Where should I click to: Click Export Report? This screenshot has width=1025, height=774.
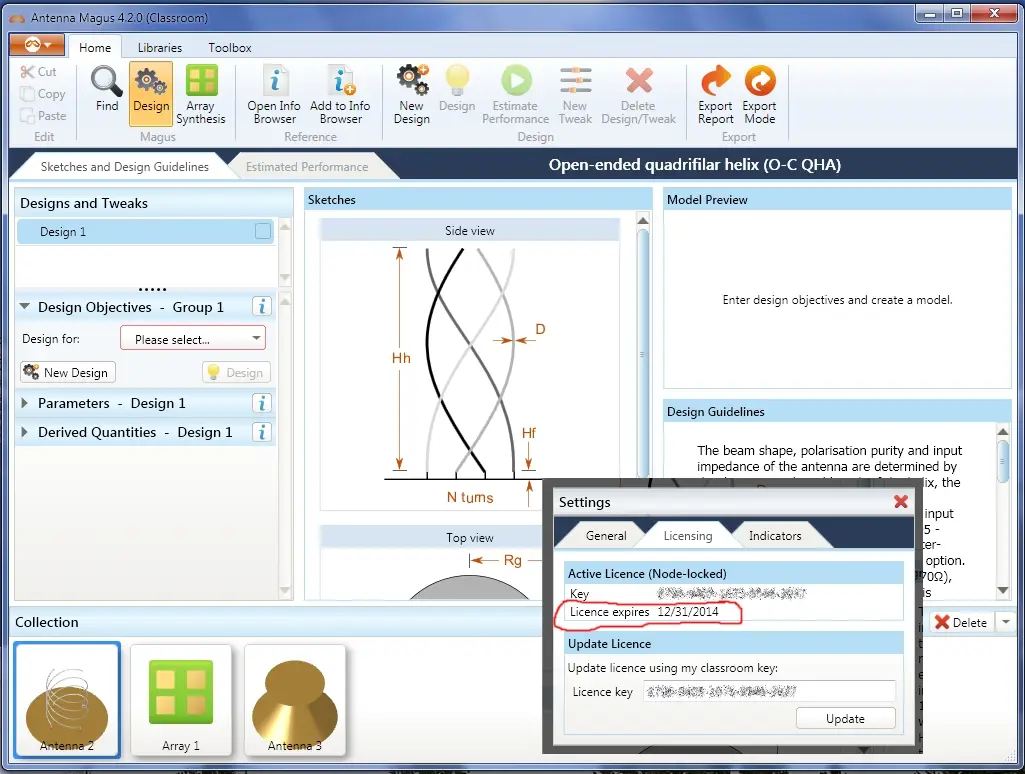pyautogui.click(x=715, y=95)
